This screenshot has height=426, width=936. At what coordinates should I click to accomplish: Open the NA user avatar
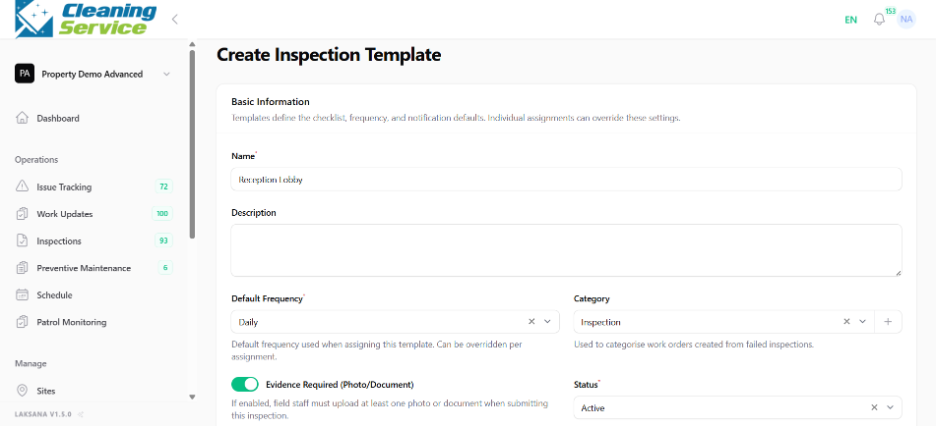click(906, 19)
